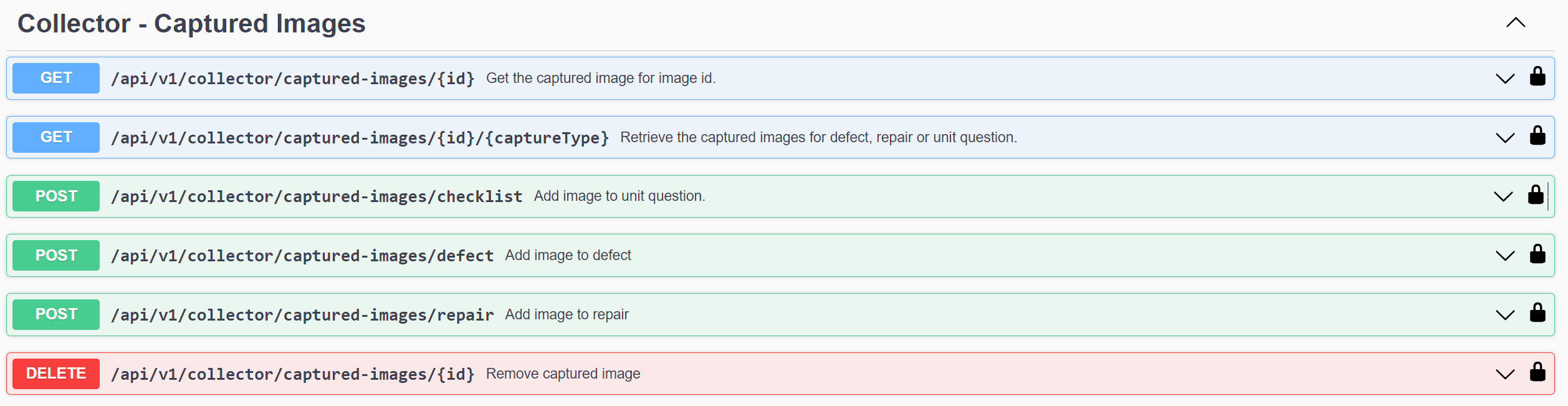This screenshot has height=406, width=1568.
Task: Click the DELETE path /captured-images/{id}
Action: [x=293, y=374]
